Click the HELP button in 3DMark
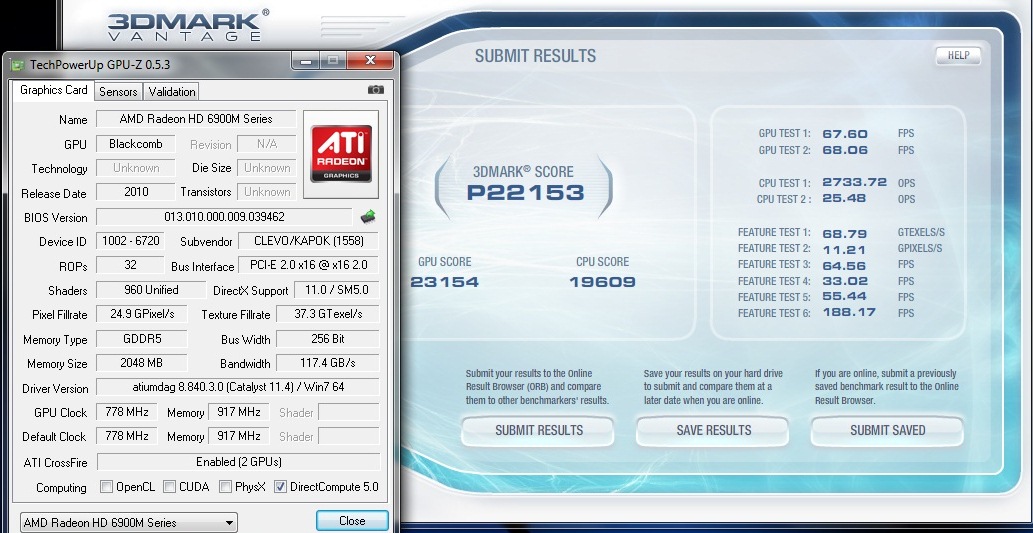 [958, 55]
